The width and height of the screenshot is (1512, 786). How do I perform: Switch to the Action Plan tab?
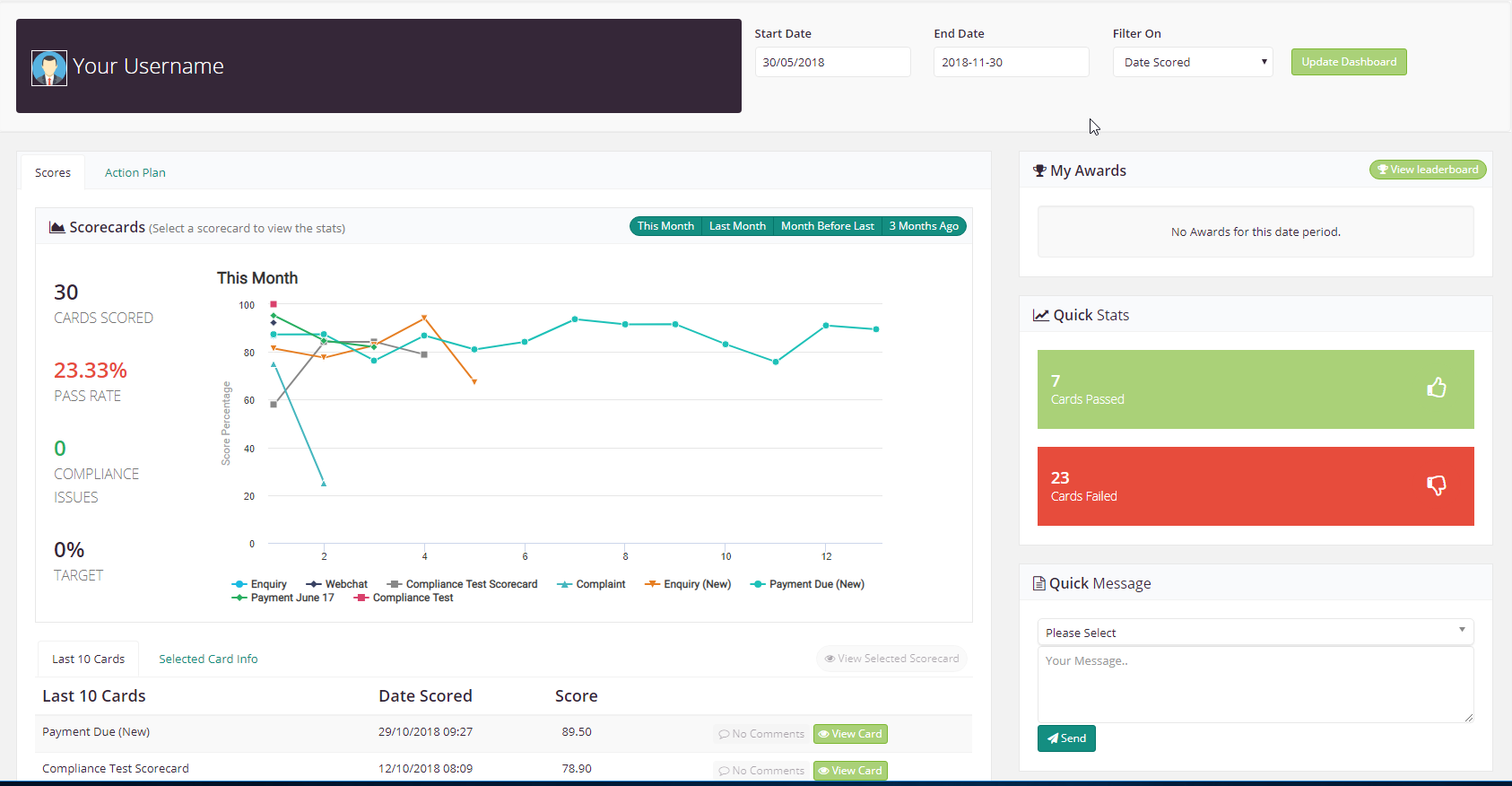(x=135, y=172)
